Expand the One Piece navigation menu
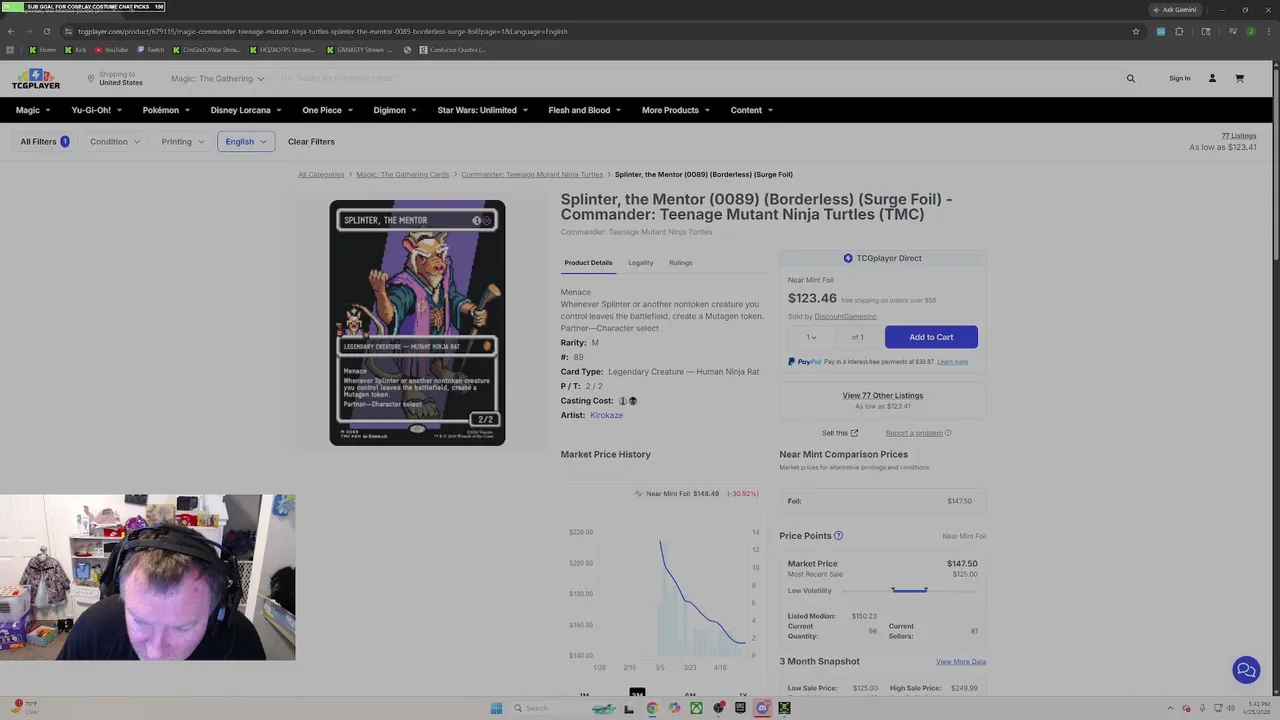 pyautogui.click(x=327, y=110)
